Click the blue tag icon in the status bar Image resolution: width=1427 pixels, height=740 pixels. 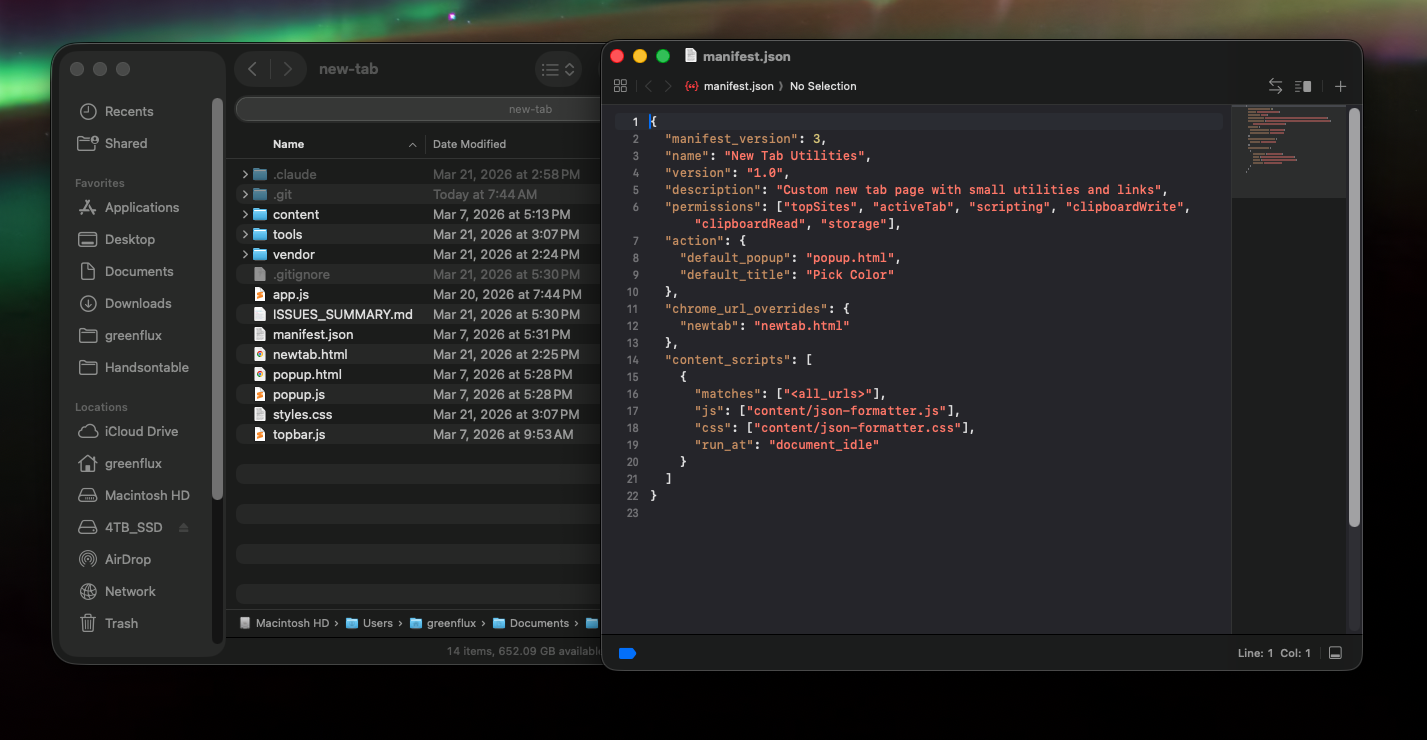[x=627, y=653]
